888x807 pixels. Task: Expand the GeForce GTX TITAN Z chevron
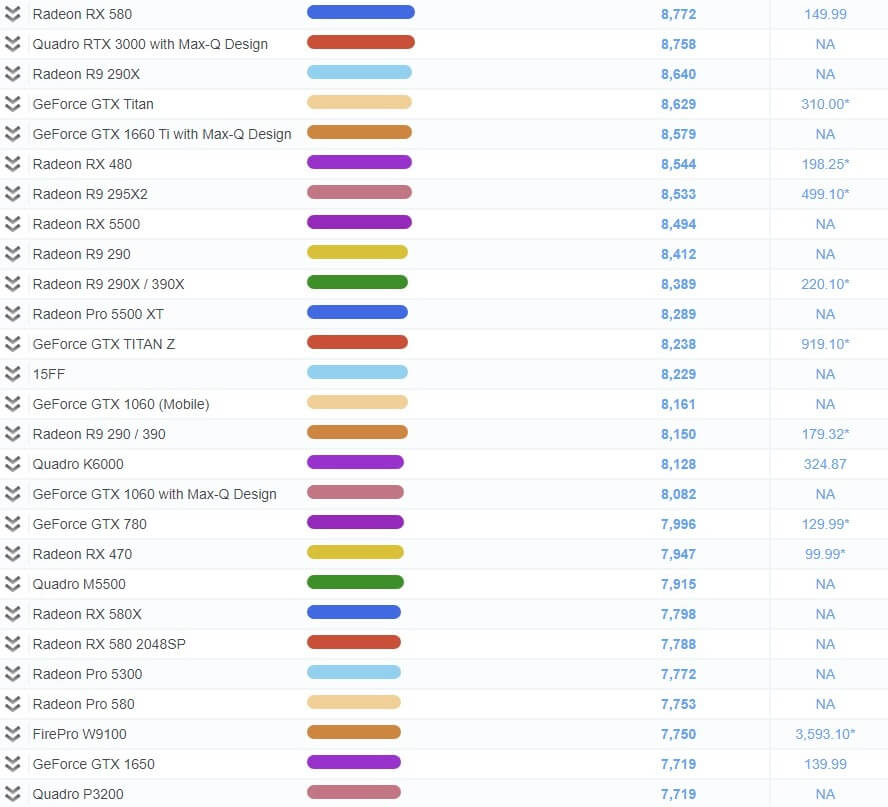(12, 344)
